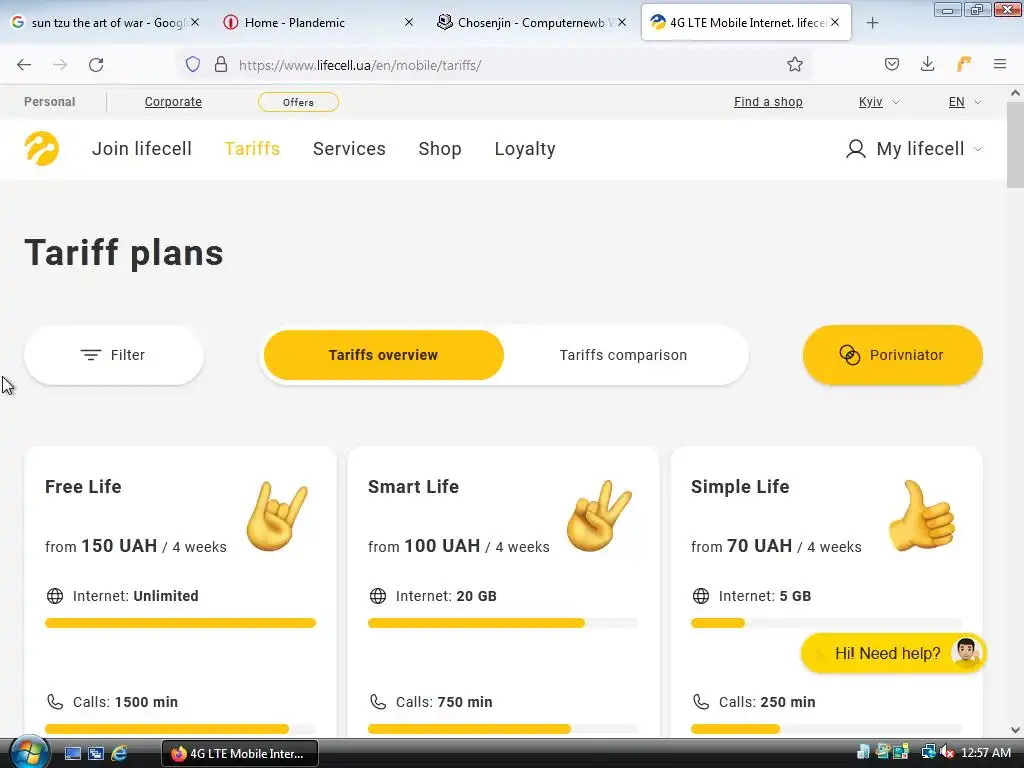Open a new browser tab
This screenshot has height=768, width=1024.
872,23
